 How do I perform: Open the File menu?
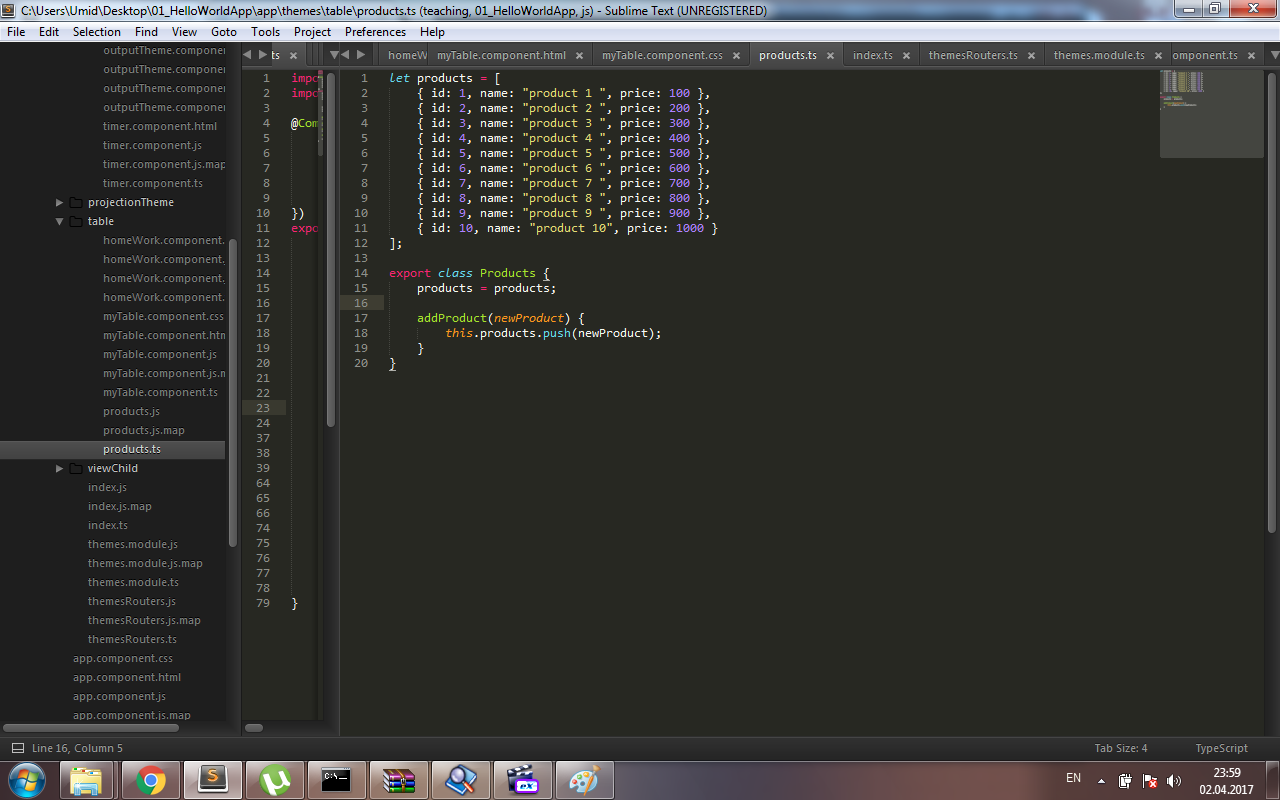(x=16, y=32)
